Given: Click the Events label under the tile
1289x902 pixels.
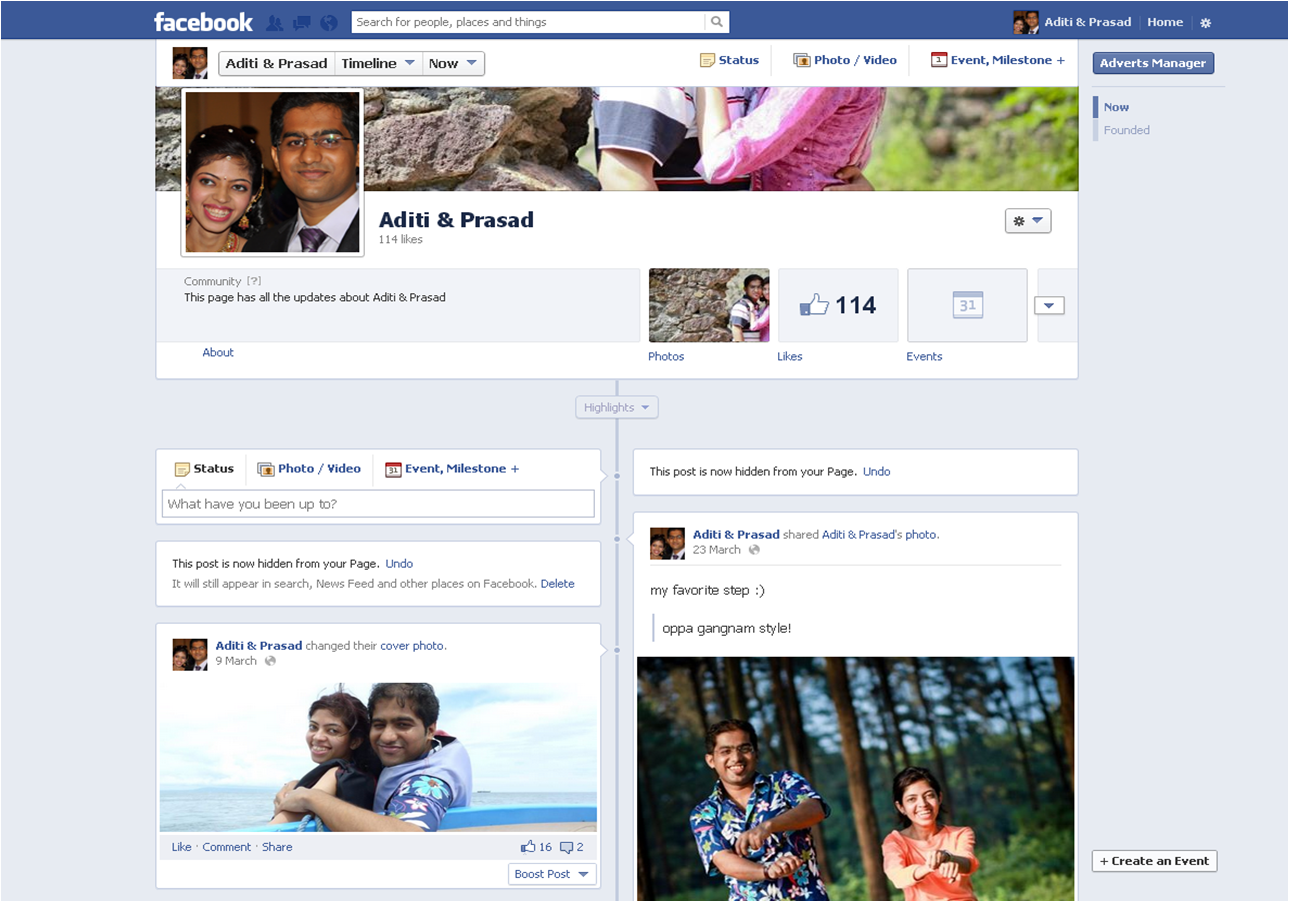Looking at the screenshot, I should coord(924,357).
